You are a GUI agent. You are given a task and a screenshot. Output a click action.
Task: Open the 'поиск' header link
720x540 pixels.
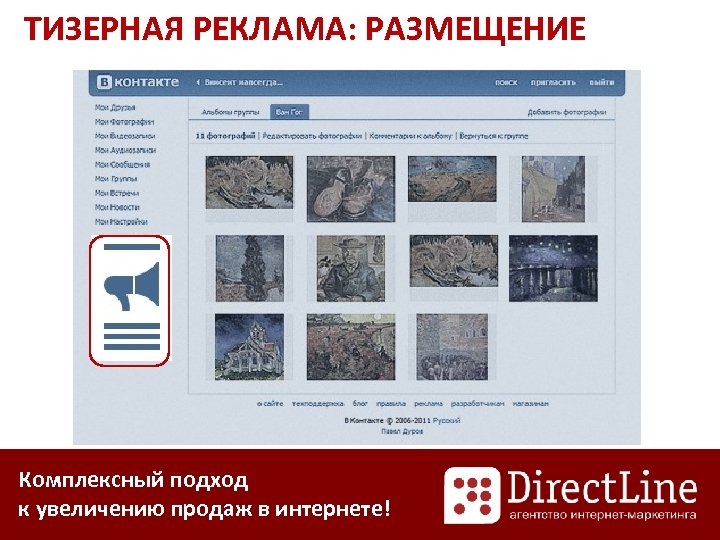coord(506,83)
